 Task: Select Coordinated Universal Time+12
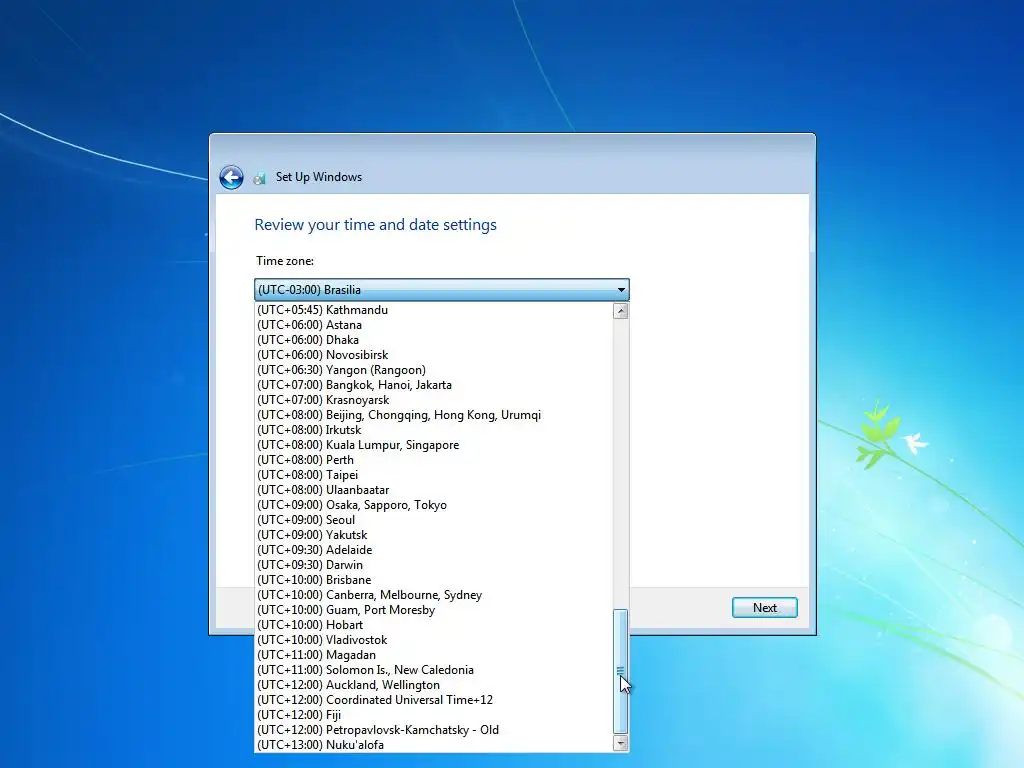coord(434,700)
